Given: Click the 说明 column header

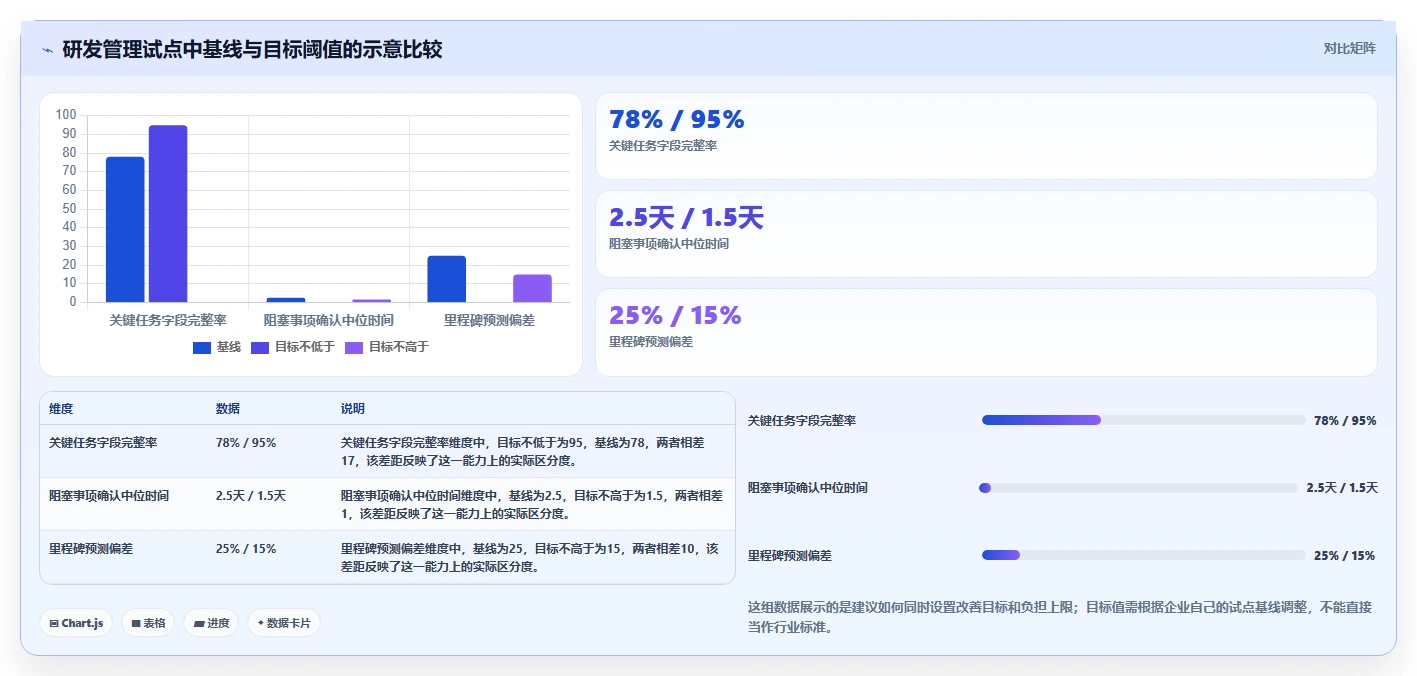Looking at the screenshot, I should coord(353,409).
